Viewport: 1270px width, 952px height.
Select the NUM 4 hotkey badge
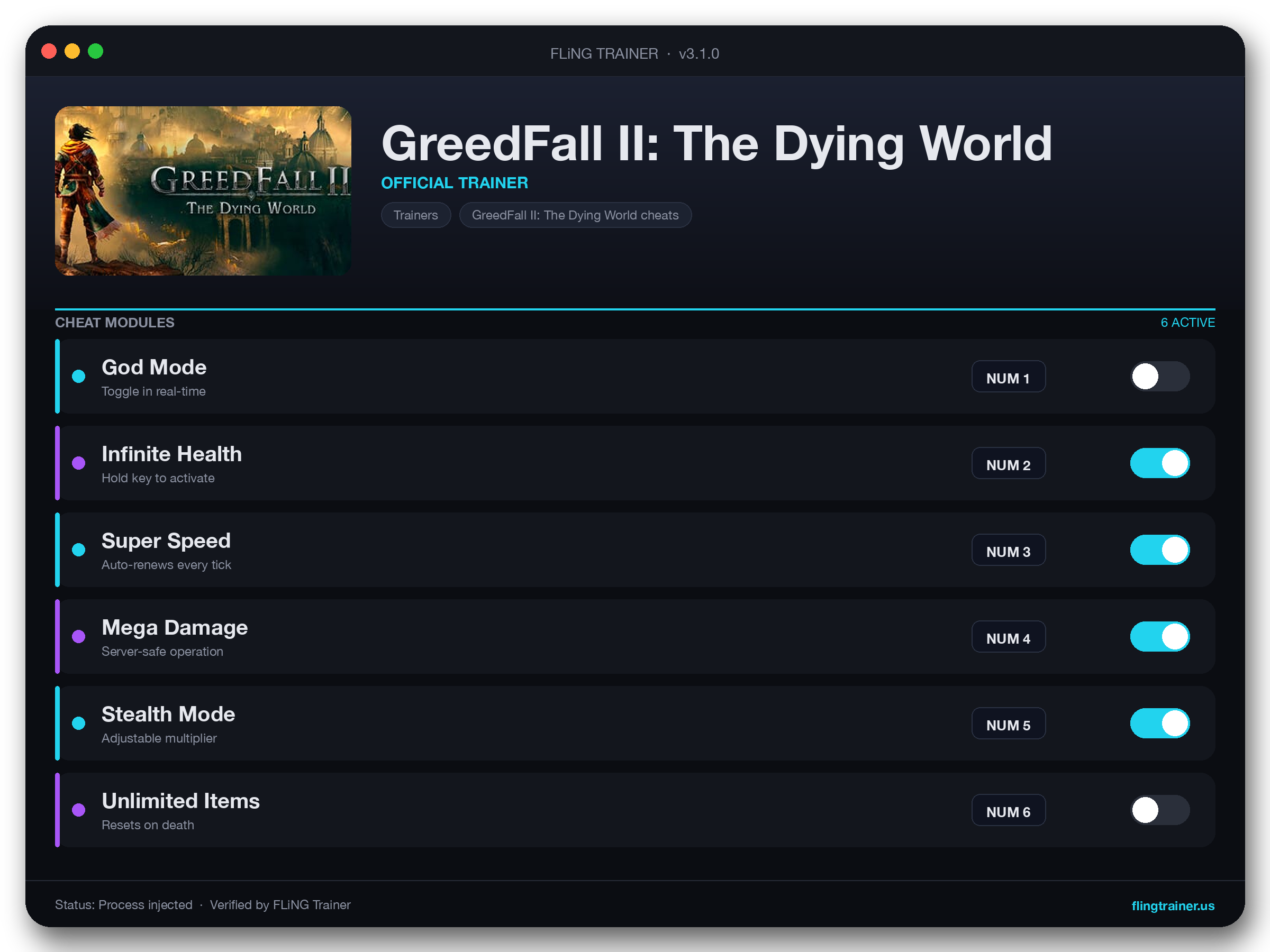[x=1008, y=636]
